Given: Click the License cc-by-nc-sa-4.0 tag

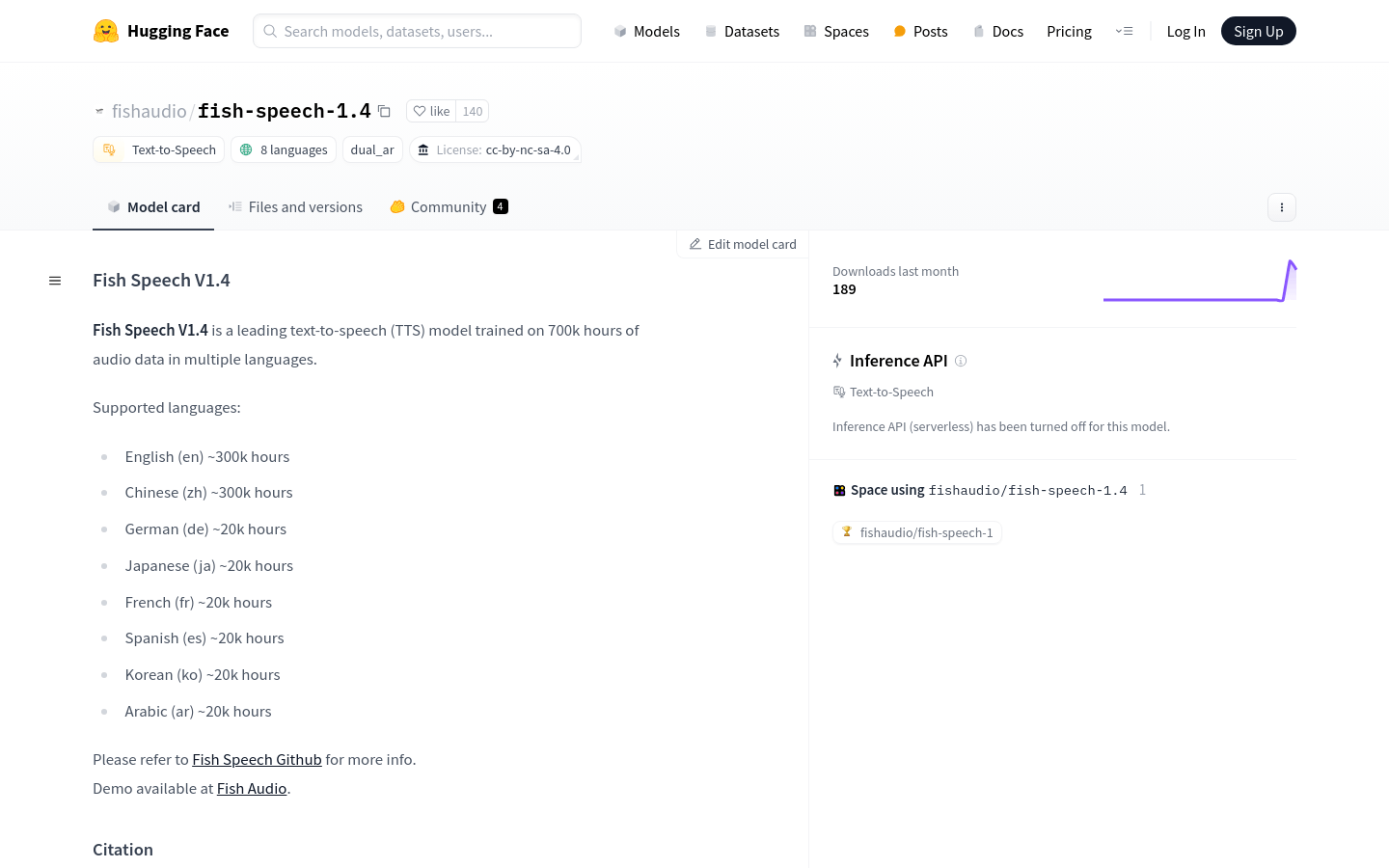Looking at the screenshot, I should [495, 149].
